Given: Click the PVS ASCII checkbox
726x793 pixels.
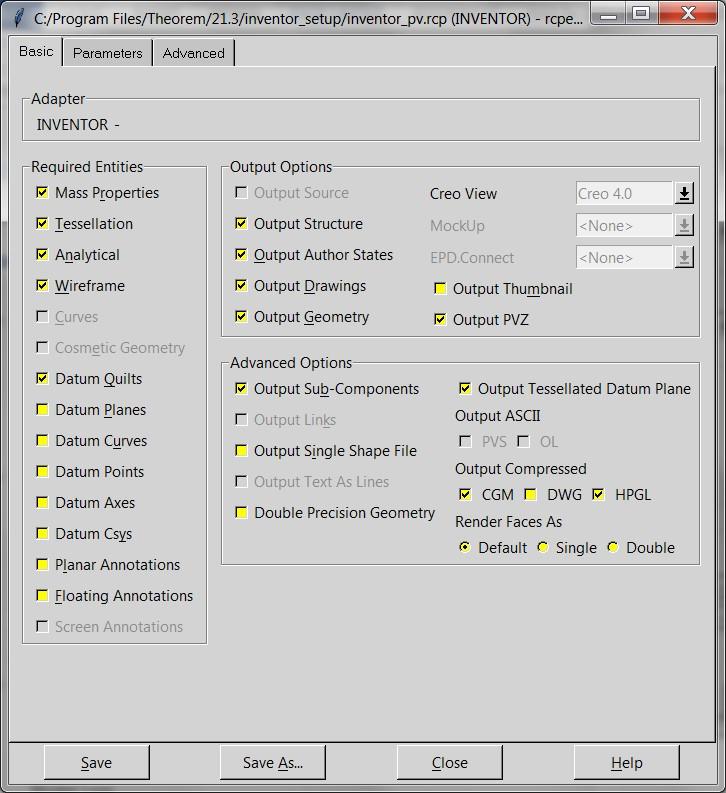Looking at the screenshot, I should click(x=465, y=441).
